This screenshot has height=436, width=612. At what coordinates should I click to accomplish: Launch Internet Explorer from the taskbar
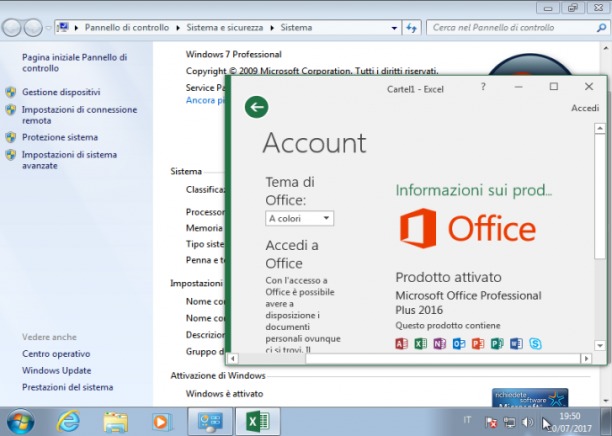pyautogui.click(x=68, y=422)
